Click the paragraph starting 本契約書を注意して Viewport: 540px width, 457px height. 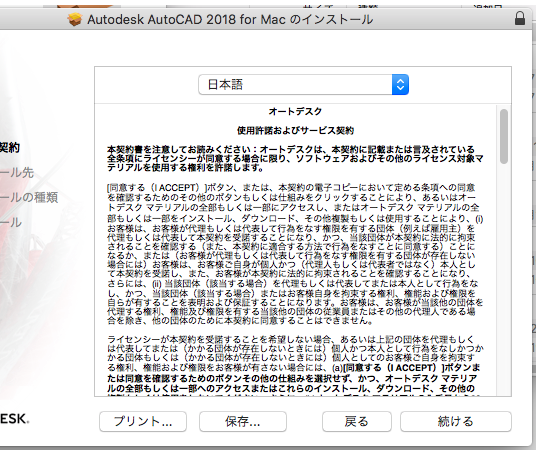(295, 158)
